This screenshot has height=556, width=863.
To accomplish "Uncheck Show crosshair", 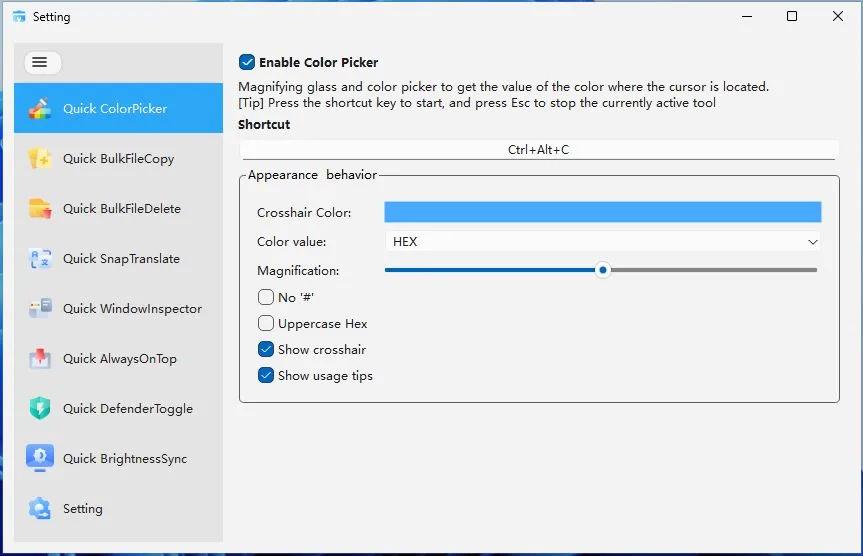I will [266, 349].
